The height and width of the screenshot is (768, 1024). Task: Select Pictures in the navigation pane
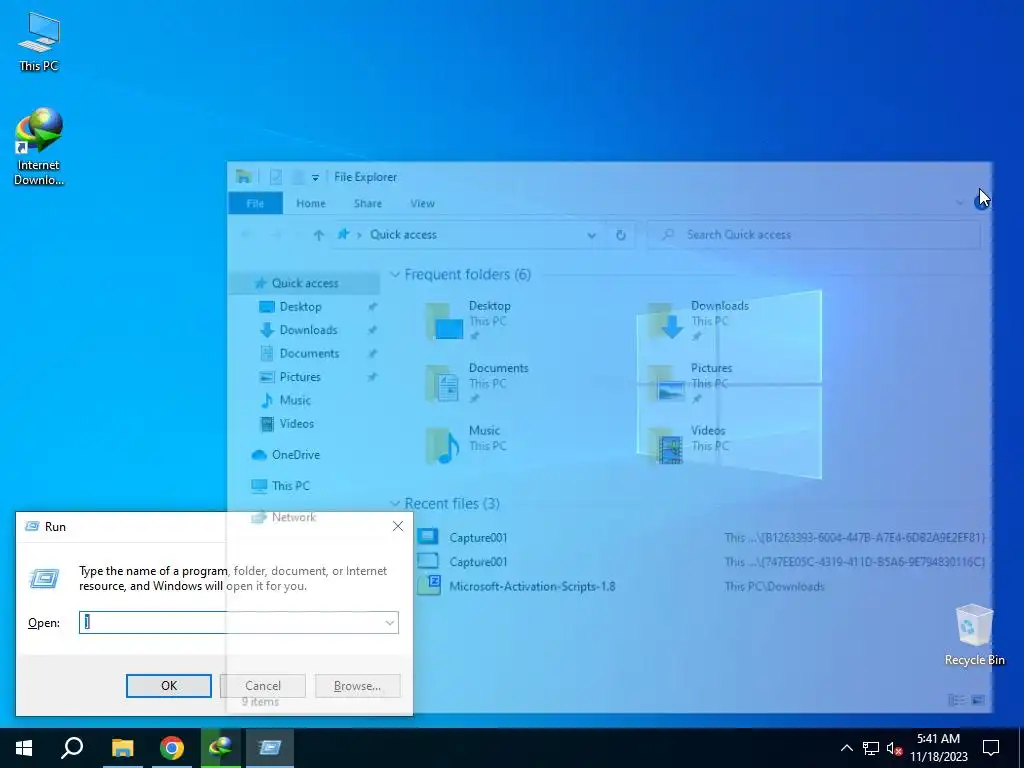coord(300,377)
